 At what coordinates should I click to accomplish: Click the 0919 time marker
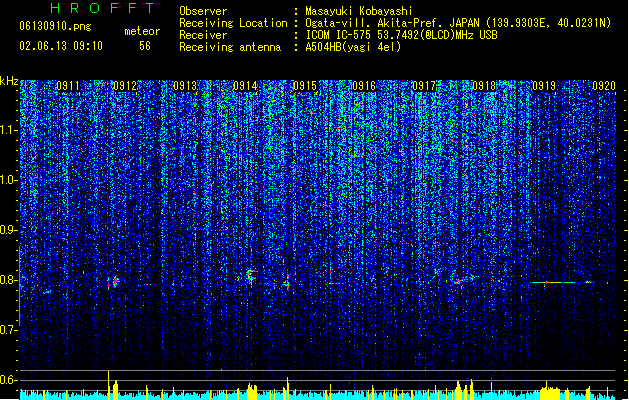point(544,86)
